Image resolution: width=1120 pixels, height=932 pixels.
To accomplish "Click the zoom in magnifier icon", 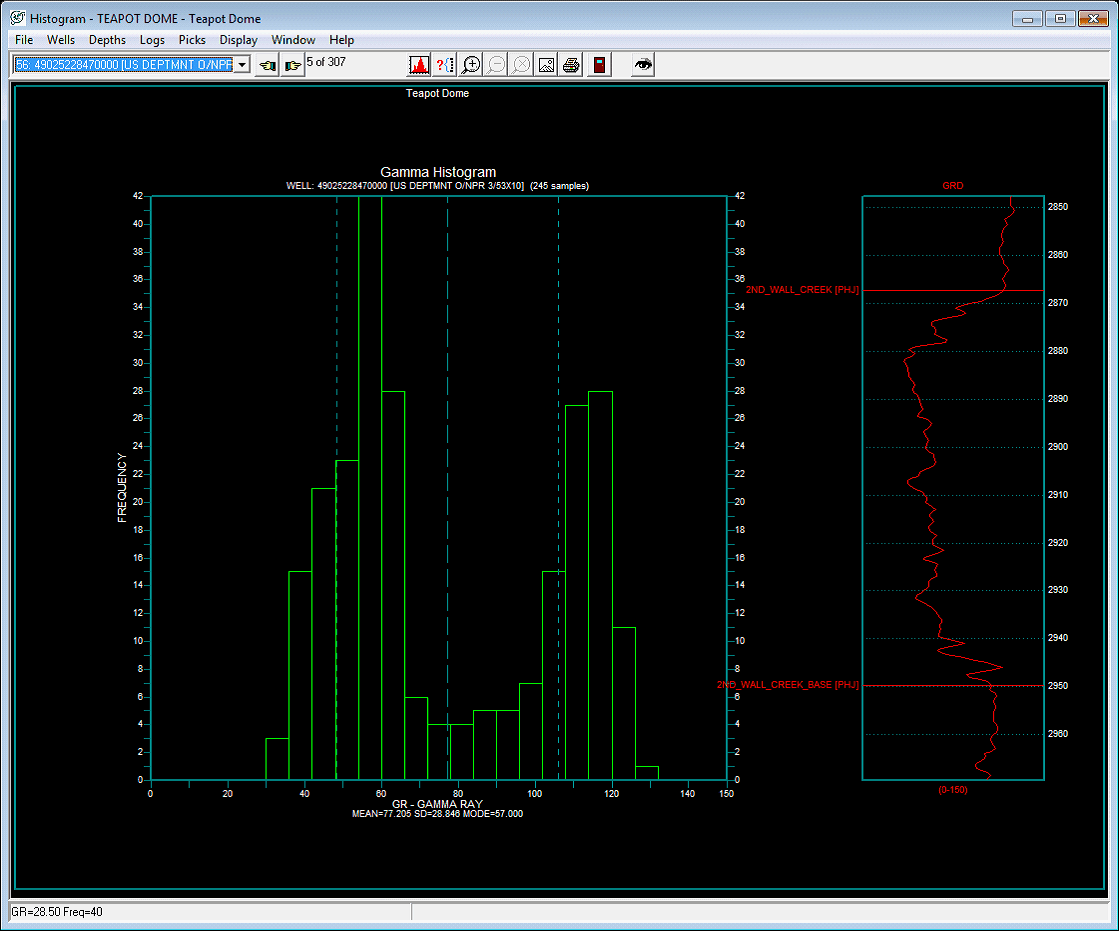I will (470, 65).
